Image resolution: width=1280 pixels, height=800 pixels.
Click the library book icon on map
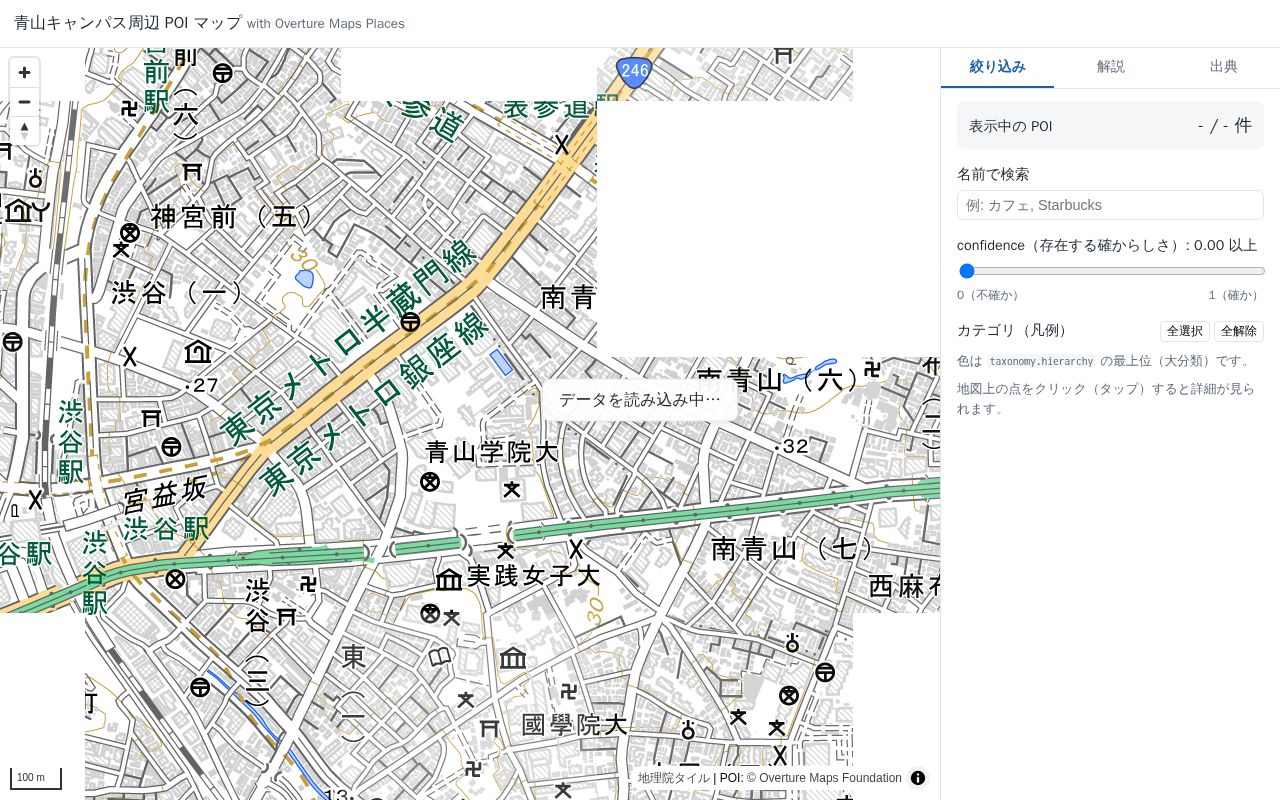[440, 657]
